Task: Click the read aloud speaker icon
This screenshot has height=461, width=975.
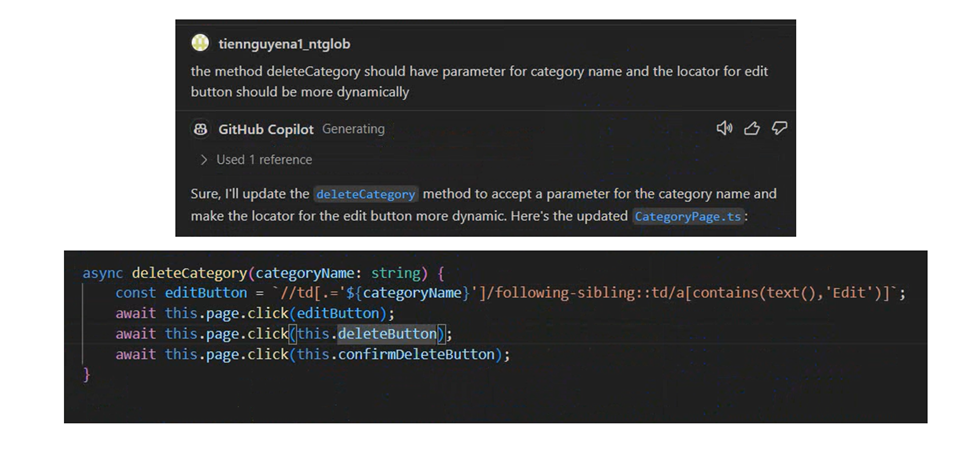Action: tap(725, 128)
